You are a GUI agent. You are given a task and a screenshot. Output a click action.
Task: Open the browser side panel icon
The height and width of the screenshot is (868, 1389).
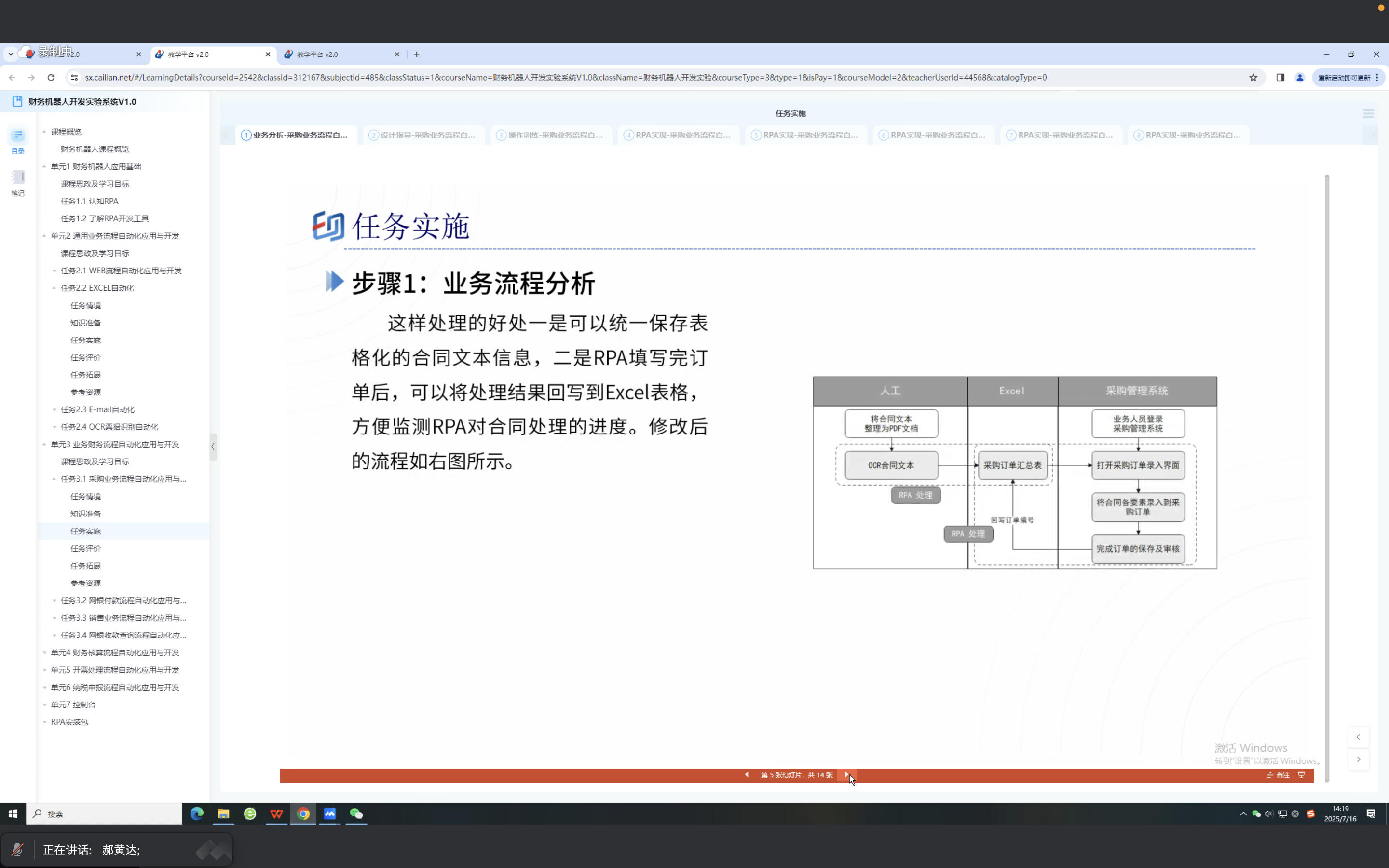1280,78
